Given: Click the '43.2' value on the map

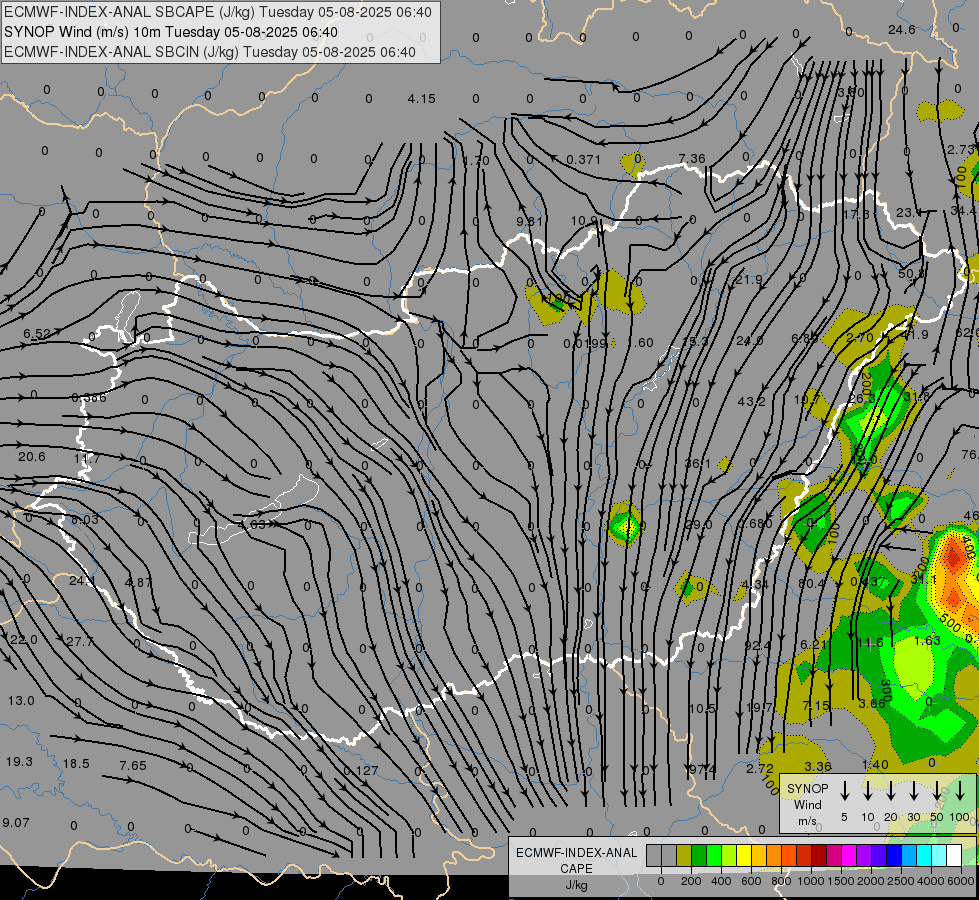Looking at the screenshot, I should point(752,401).
